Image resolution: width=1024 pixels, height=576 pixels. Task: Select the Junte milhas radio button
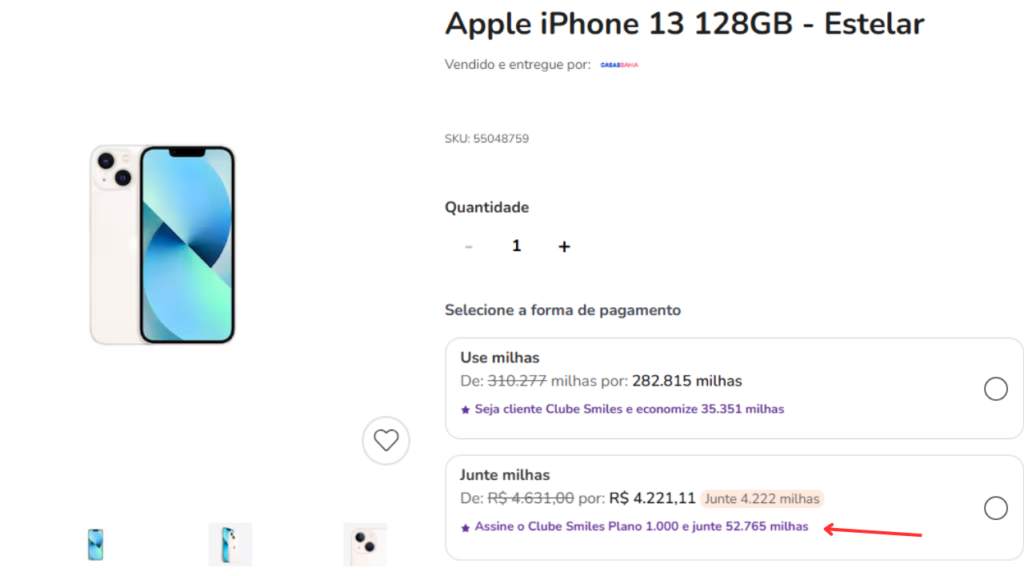point(995,507)
